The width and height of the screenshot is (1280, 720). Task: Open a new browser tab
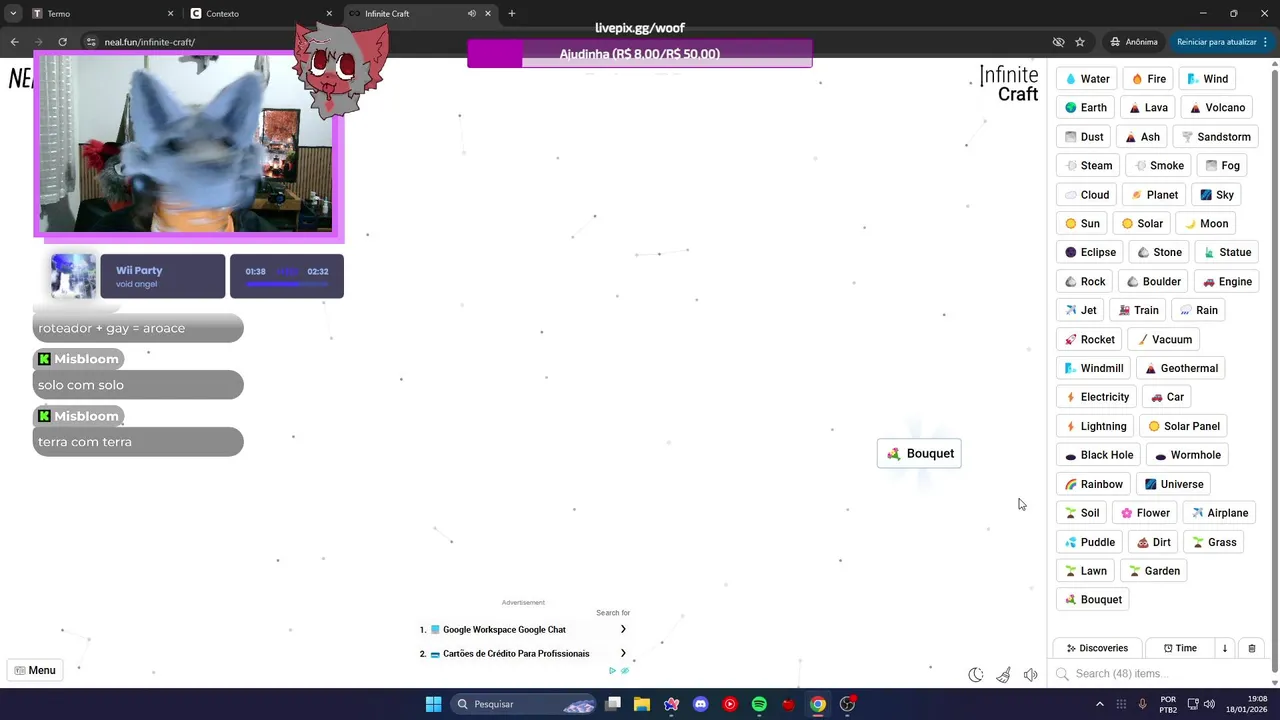[x=511, y=14]
